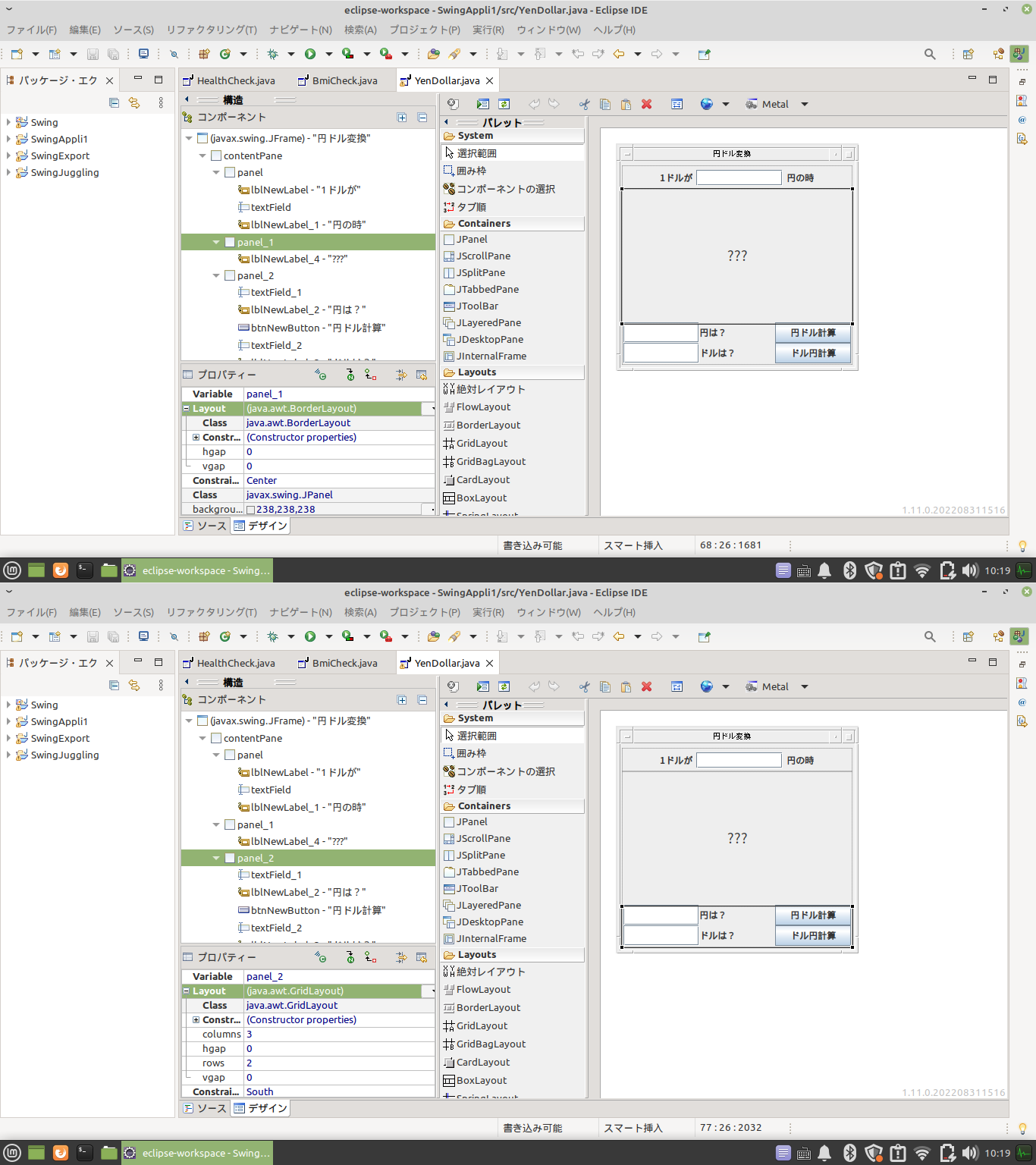
Task: Click the 円ドル計算 button in upper design canvas
Action: pos(812,333)
